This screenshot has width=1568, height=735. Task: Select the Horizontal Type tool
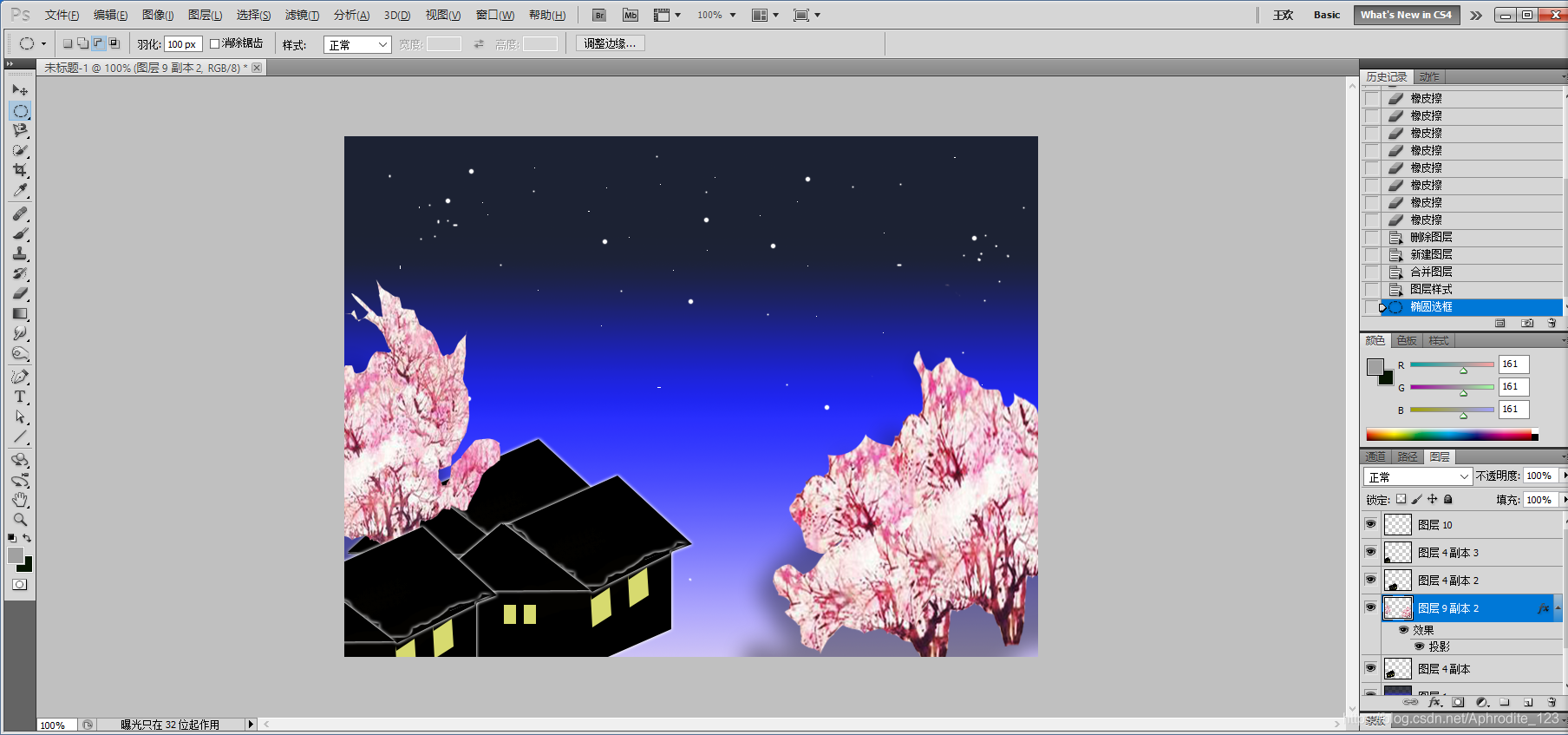(20, 397)
